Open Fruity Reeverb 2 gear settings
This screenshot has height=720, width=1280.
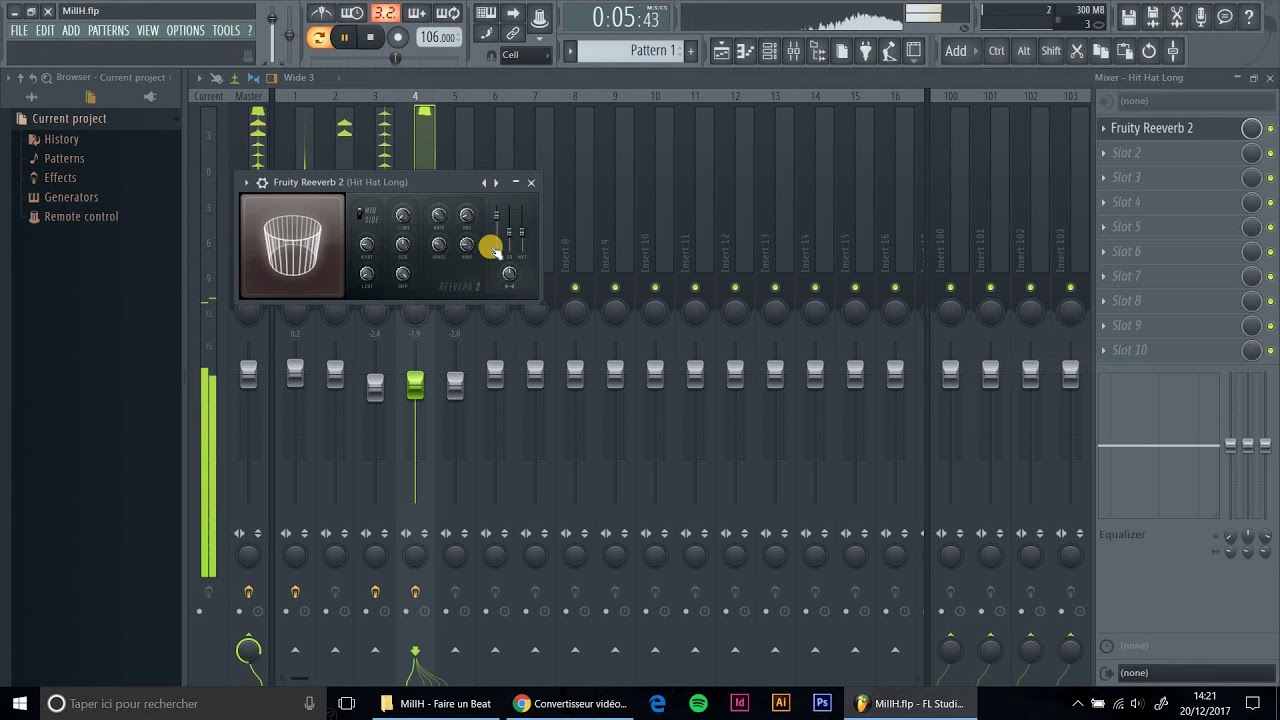pyautogui.click(x=262, y=183)
